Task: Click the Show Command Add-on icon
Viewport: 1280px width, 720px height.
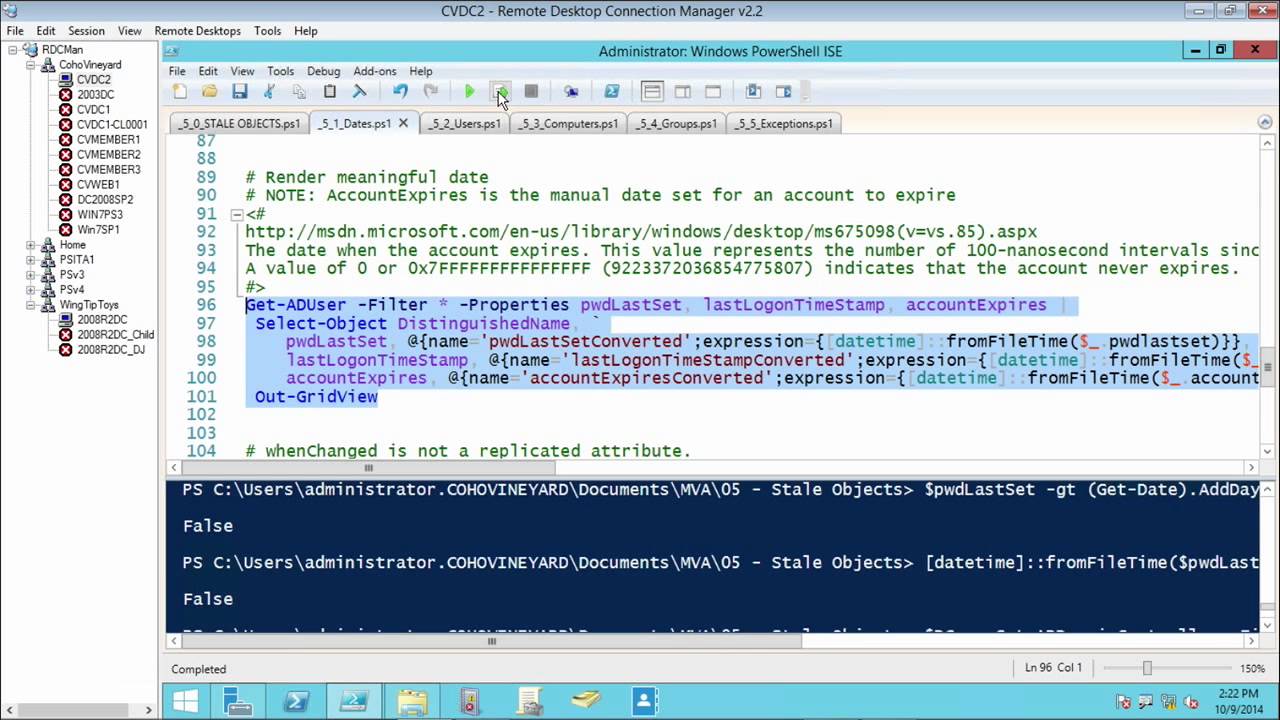Action: 784,92
